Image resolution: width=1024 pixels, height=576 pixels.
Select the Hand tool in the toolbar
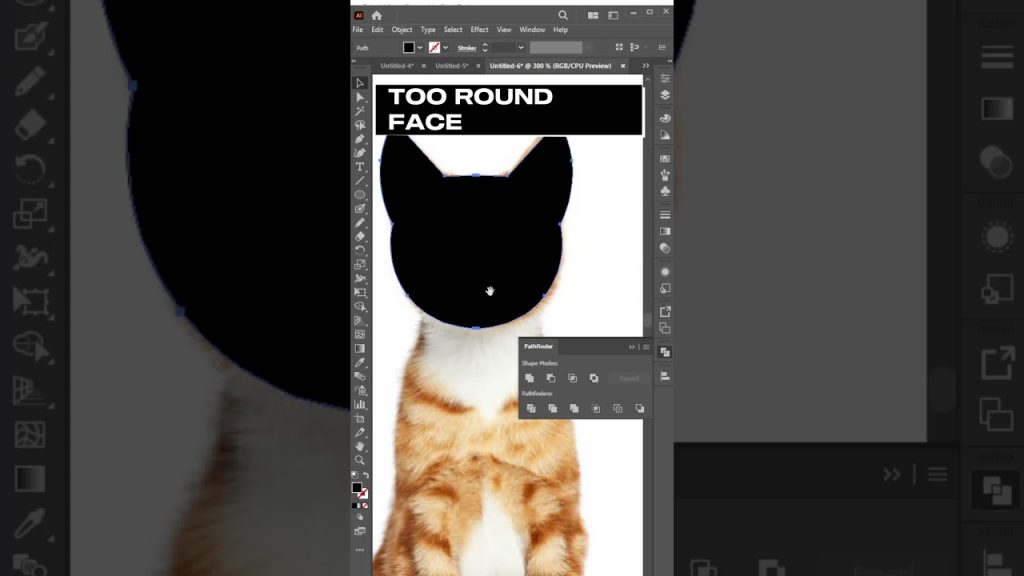pyautogui.click(x=361, y=447)
